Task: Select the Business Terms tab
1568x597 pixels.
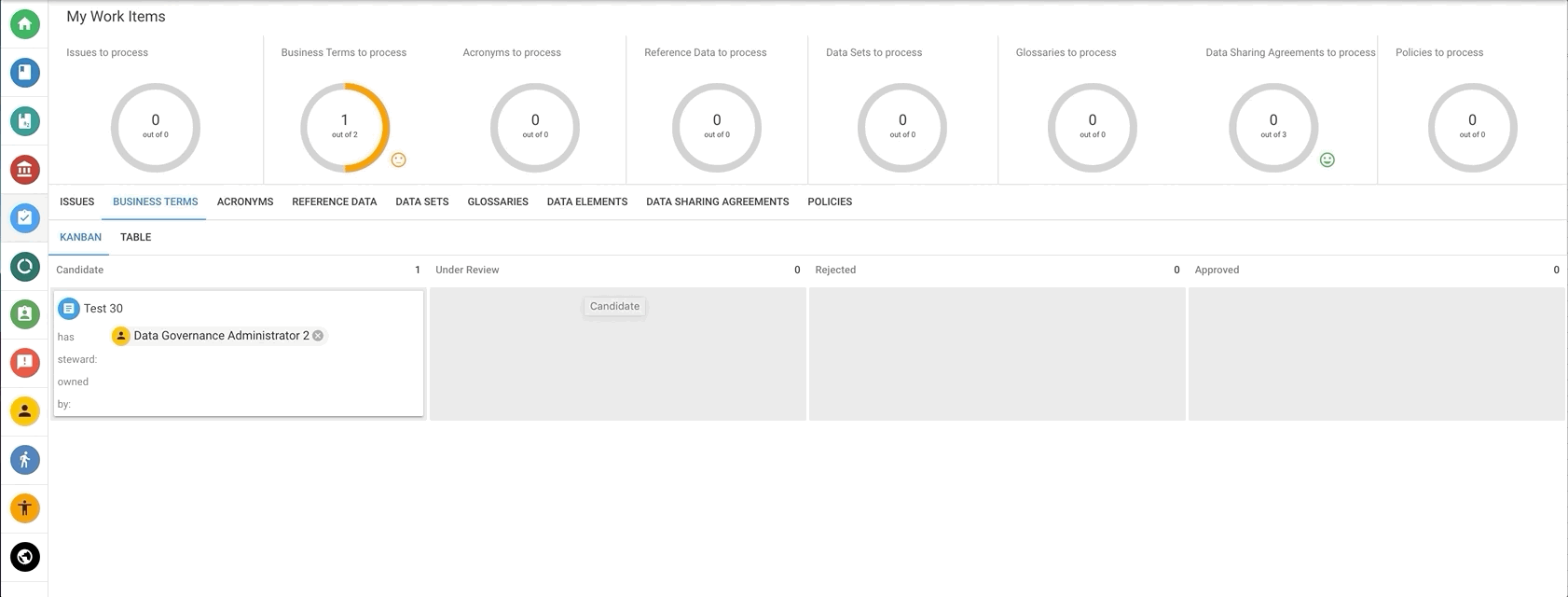Action: tap(156, 201)
